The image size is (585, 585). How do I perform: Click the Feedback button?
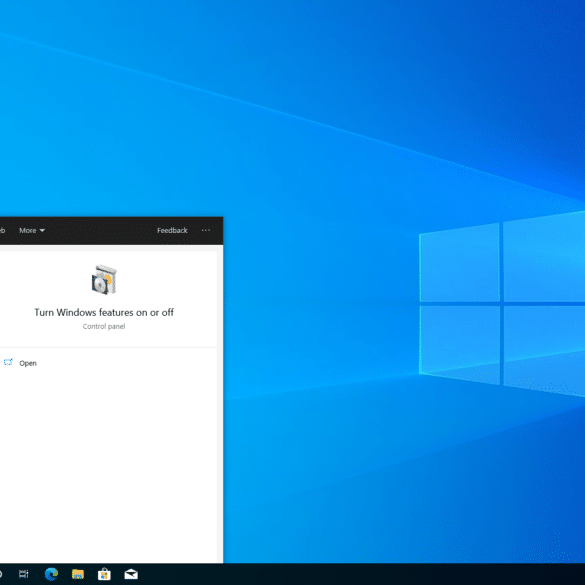click(172, 230)
